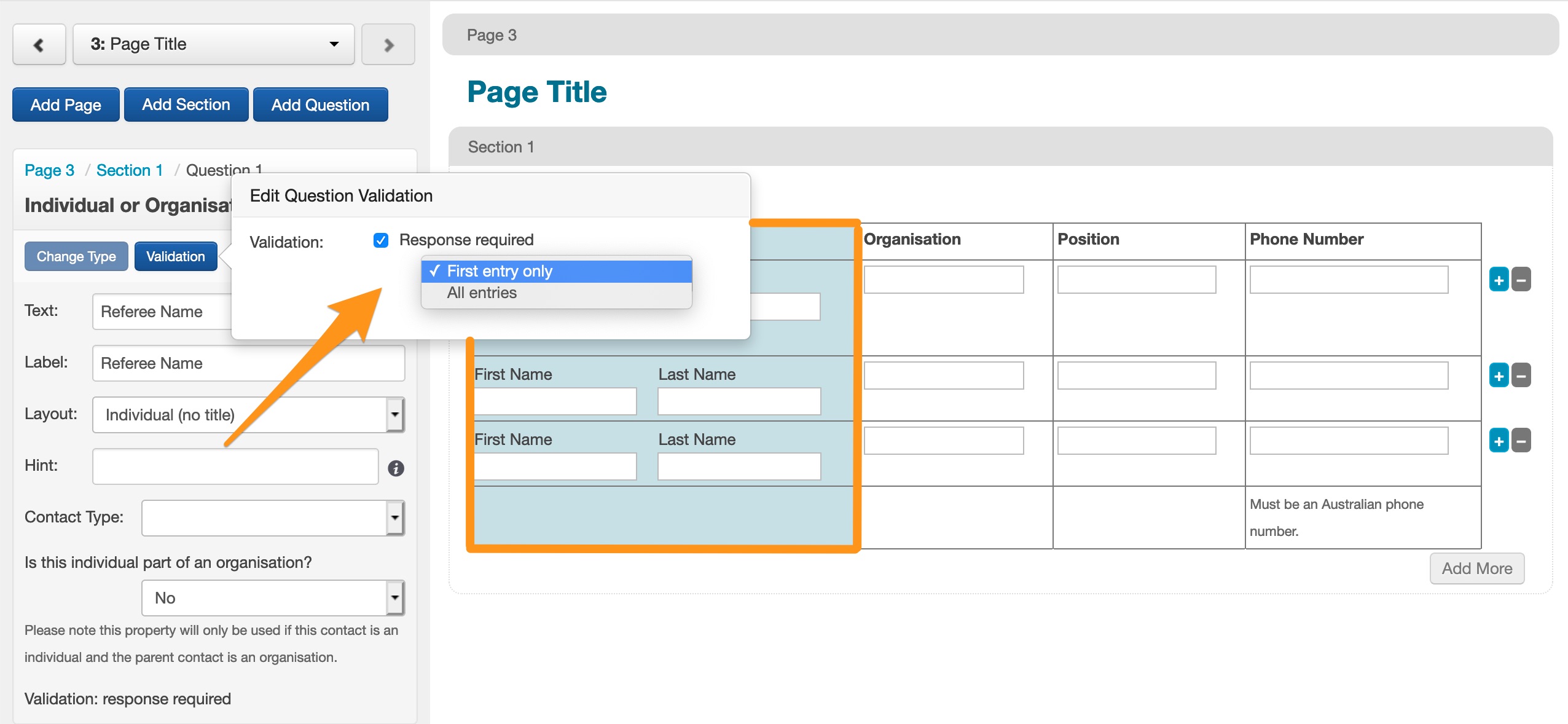Open the part-of-organisation dropdown showing No
The width and height of the screenshot is (1568, 724).
(x=273, y=598)
